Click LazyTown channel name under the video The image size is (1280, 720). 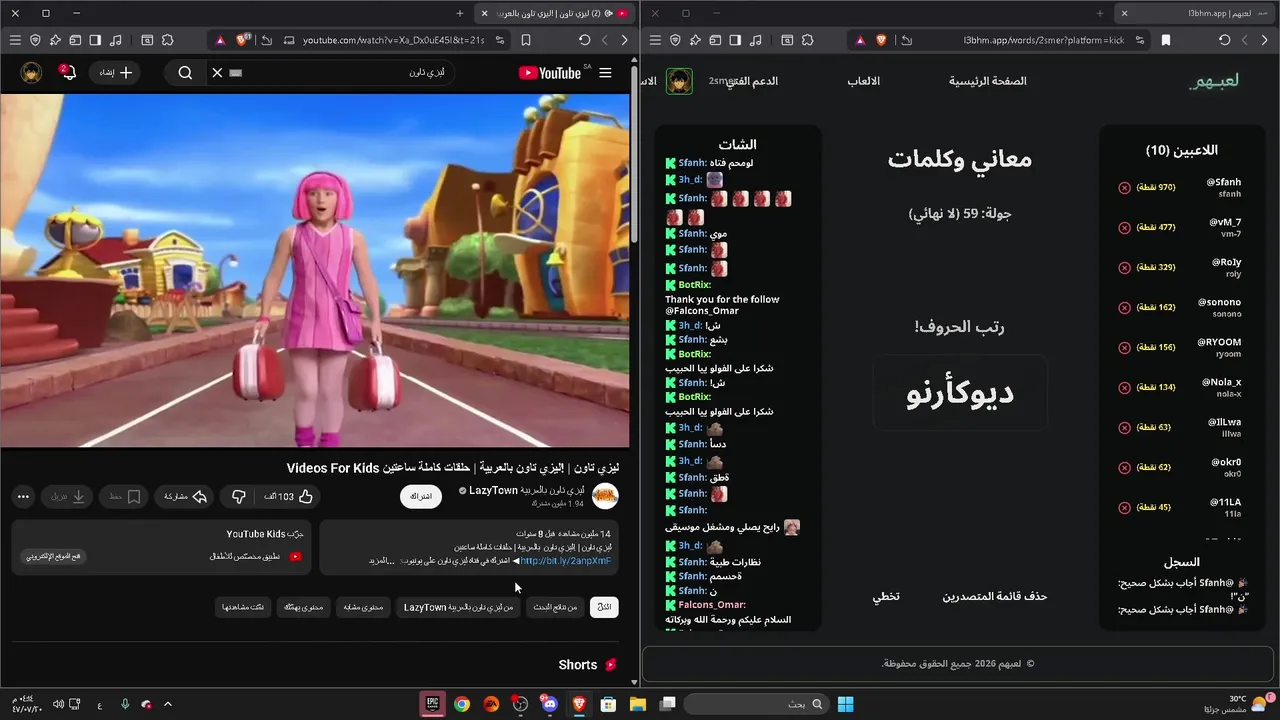point(528,491)
